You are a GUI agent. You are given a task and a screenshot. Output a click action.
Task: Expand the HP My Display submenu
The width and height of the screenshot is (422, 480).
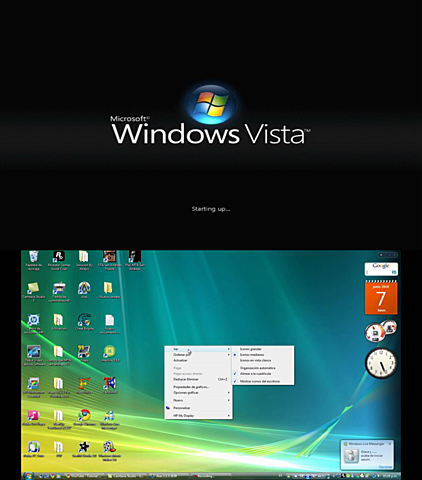point(198,416)
